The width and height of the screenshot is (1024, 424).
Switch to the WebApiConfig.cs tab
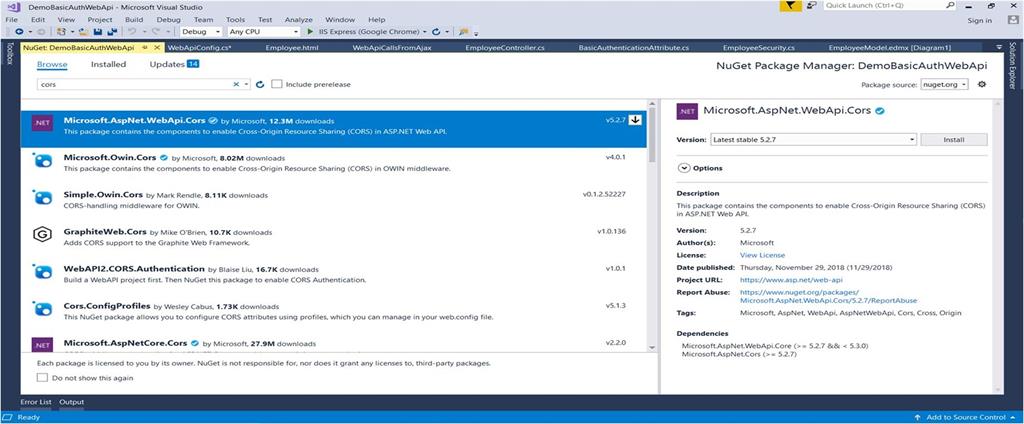tap(199, 48)
